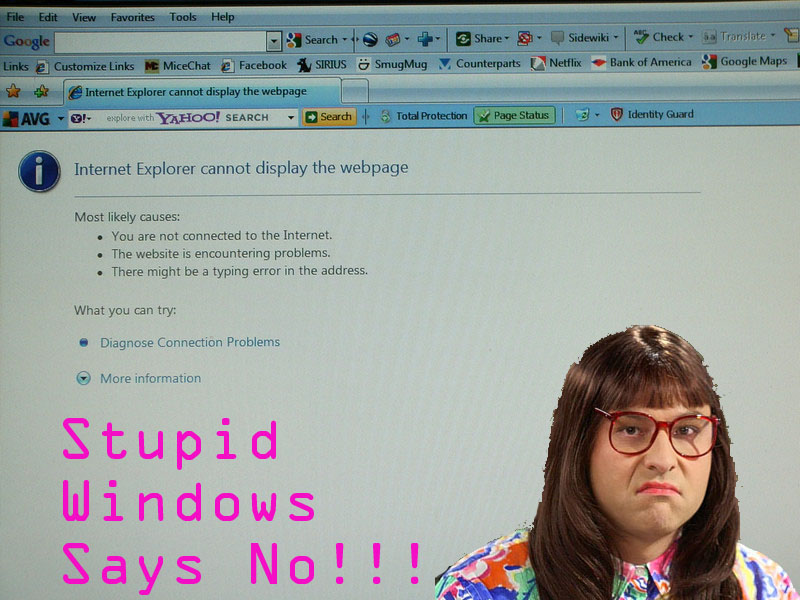This screenshot has width=800, height=600.
Task: Expand the Sidewiki dropdown arrow
Action: (615, 37)
